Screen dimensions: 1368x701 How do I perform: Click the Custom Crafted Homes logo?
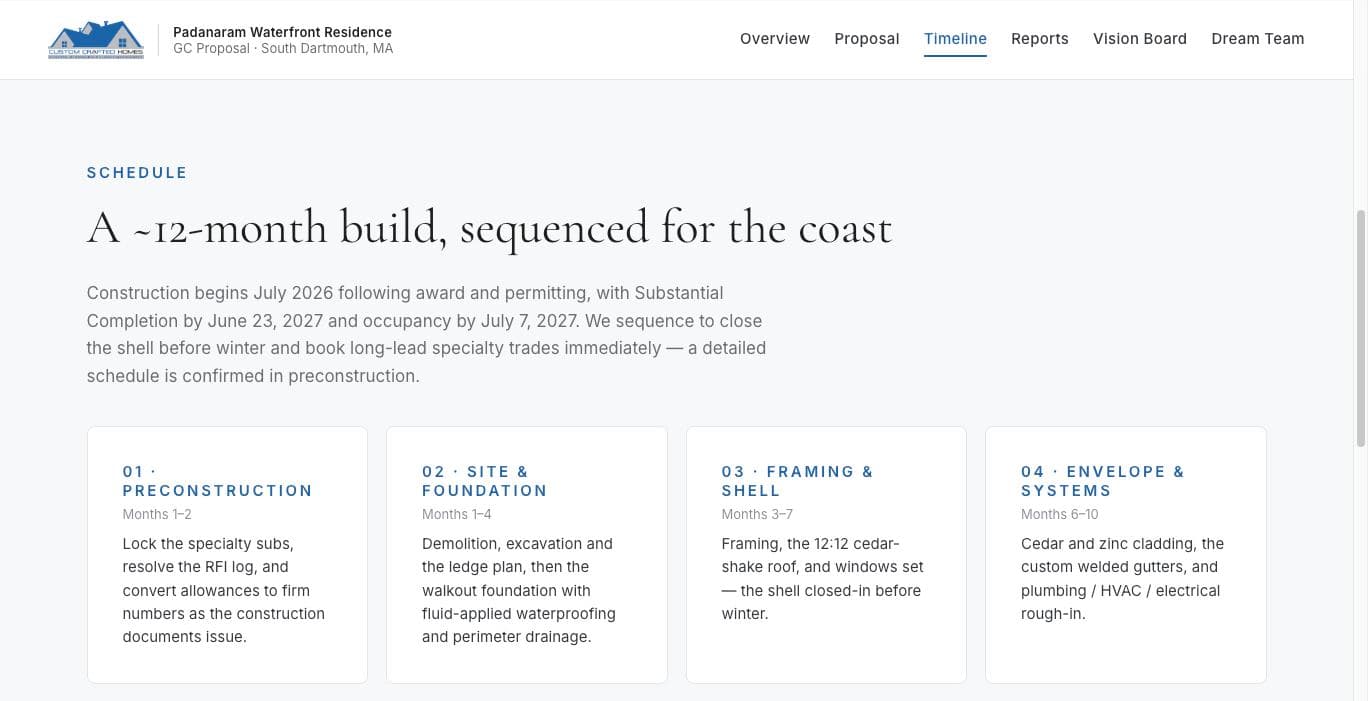point(96,40)
